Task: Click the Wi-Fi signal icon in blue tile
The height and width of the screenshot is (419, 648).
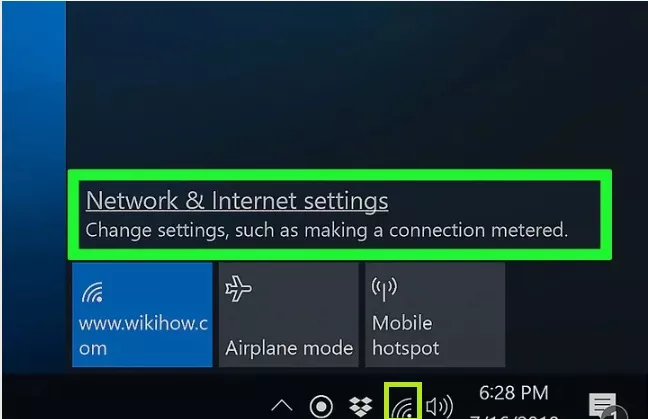Action: point(92,293)
